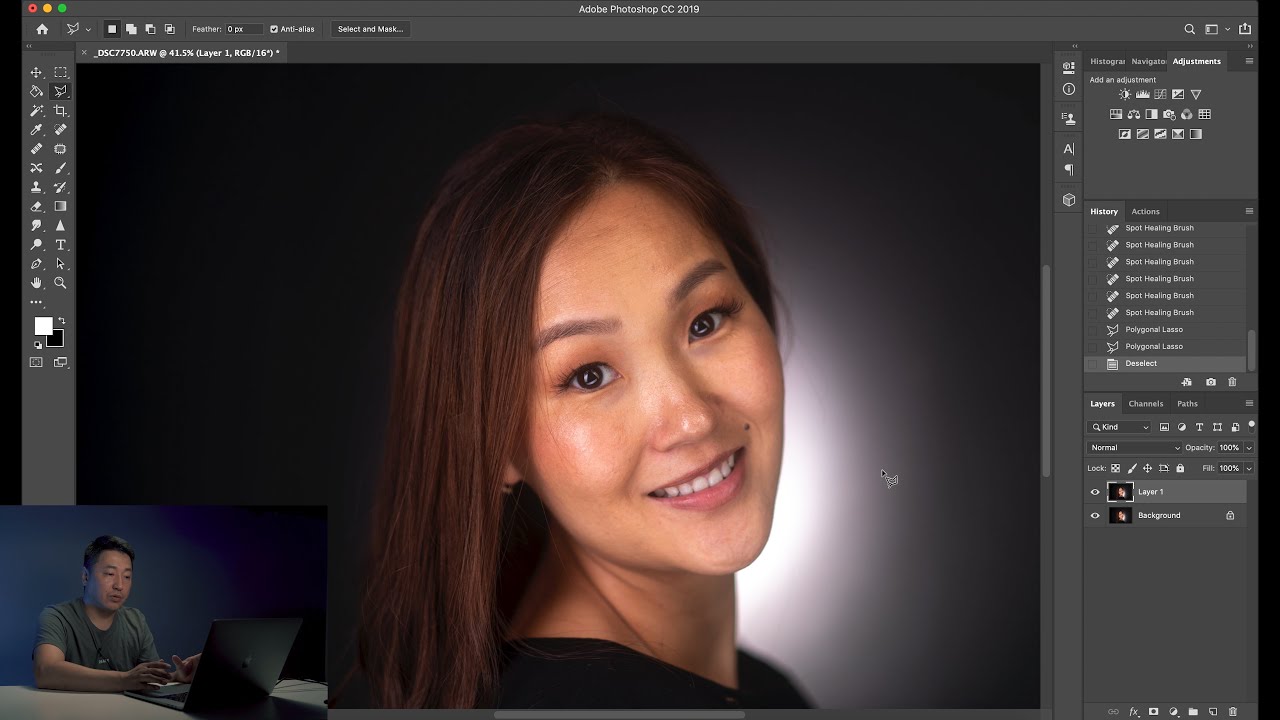Create new snapshot in History panel
This screenshot has width=1280, height=720.
click(1211, 382)
